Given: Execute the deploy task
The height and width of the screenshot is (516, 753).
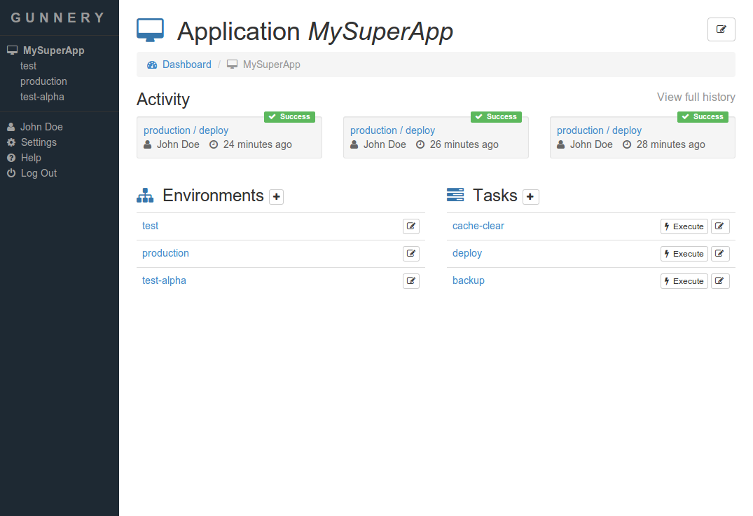Looking at the screenshot, I should click(684, 254).
